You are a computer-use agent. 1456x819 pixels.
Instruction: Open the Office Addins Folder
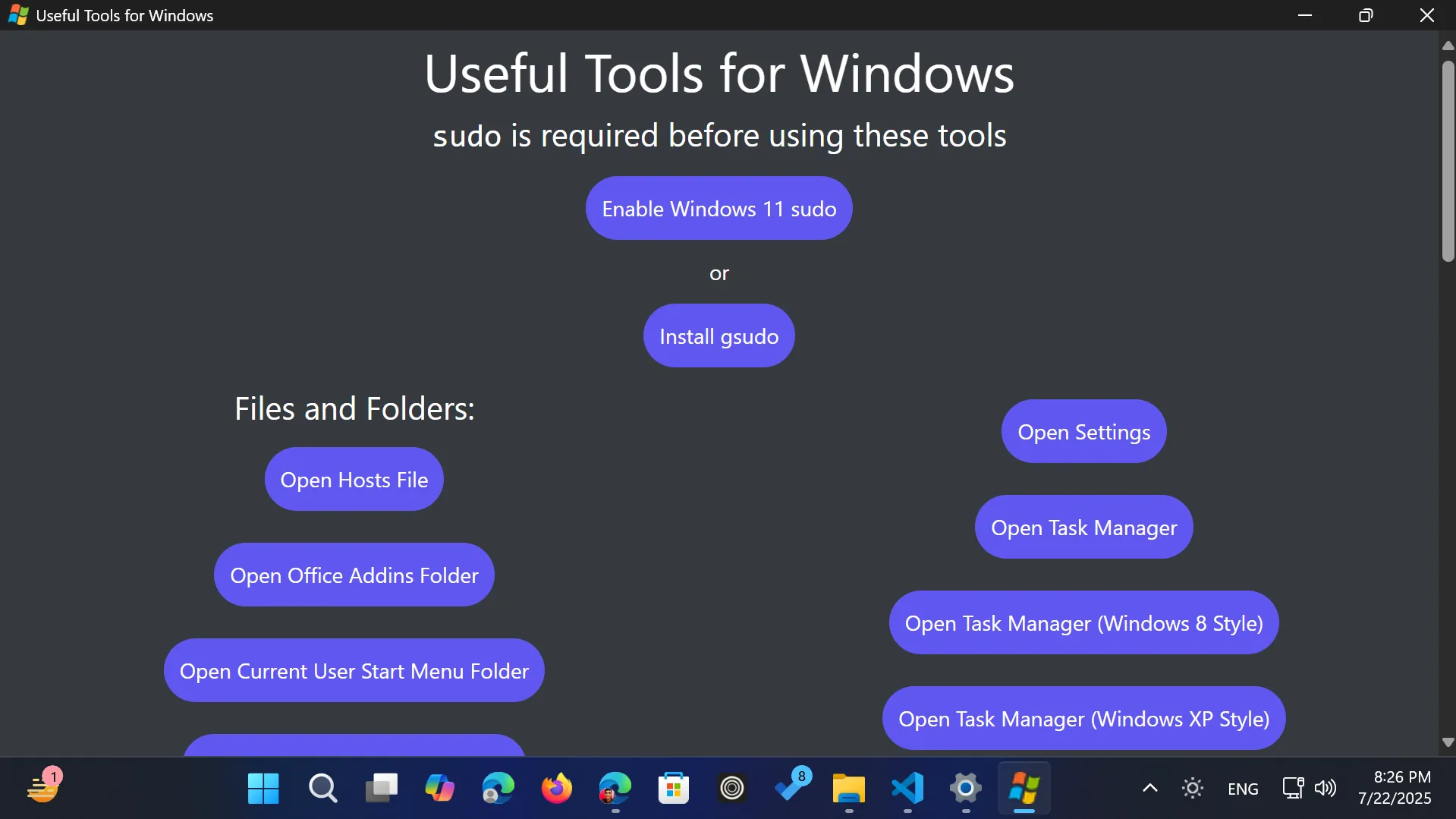(x=354, y=575)
